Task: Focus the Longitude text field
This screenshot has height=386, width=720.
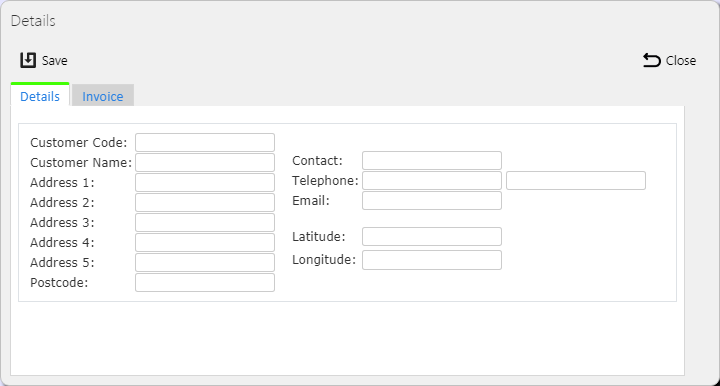Action: 432,260
